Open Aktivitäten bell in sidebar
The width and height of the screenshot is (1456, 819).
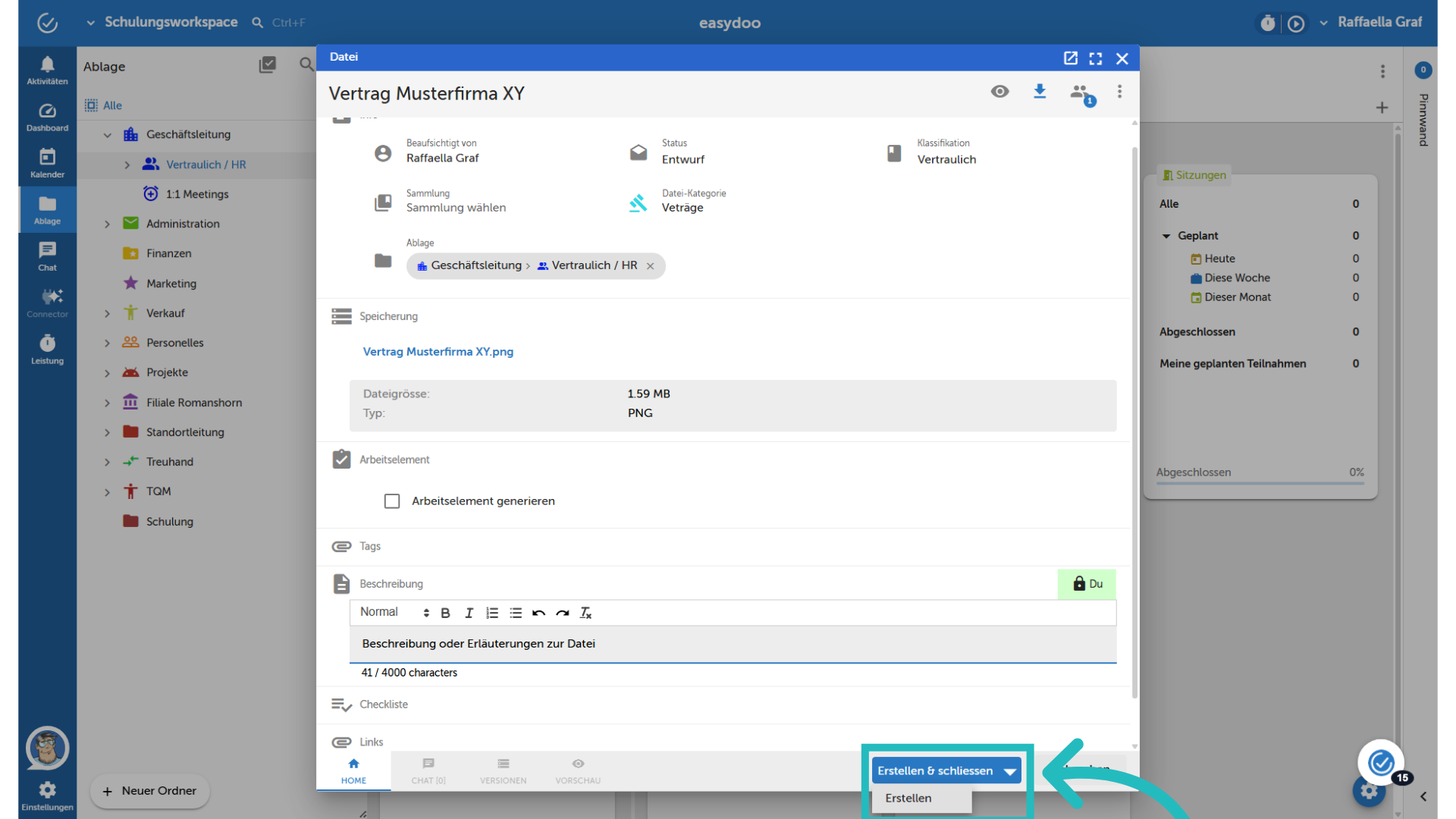[47, 70]
